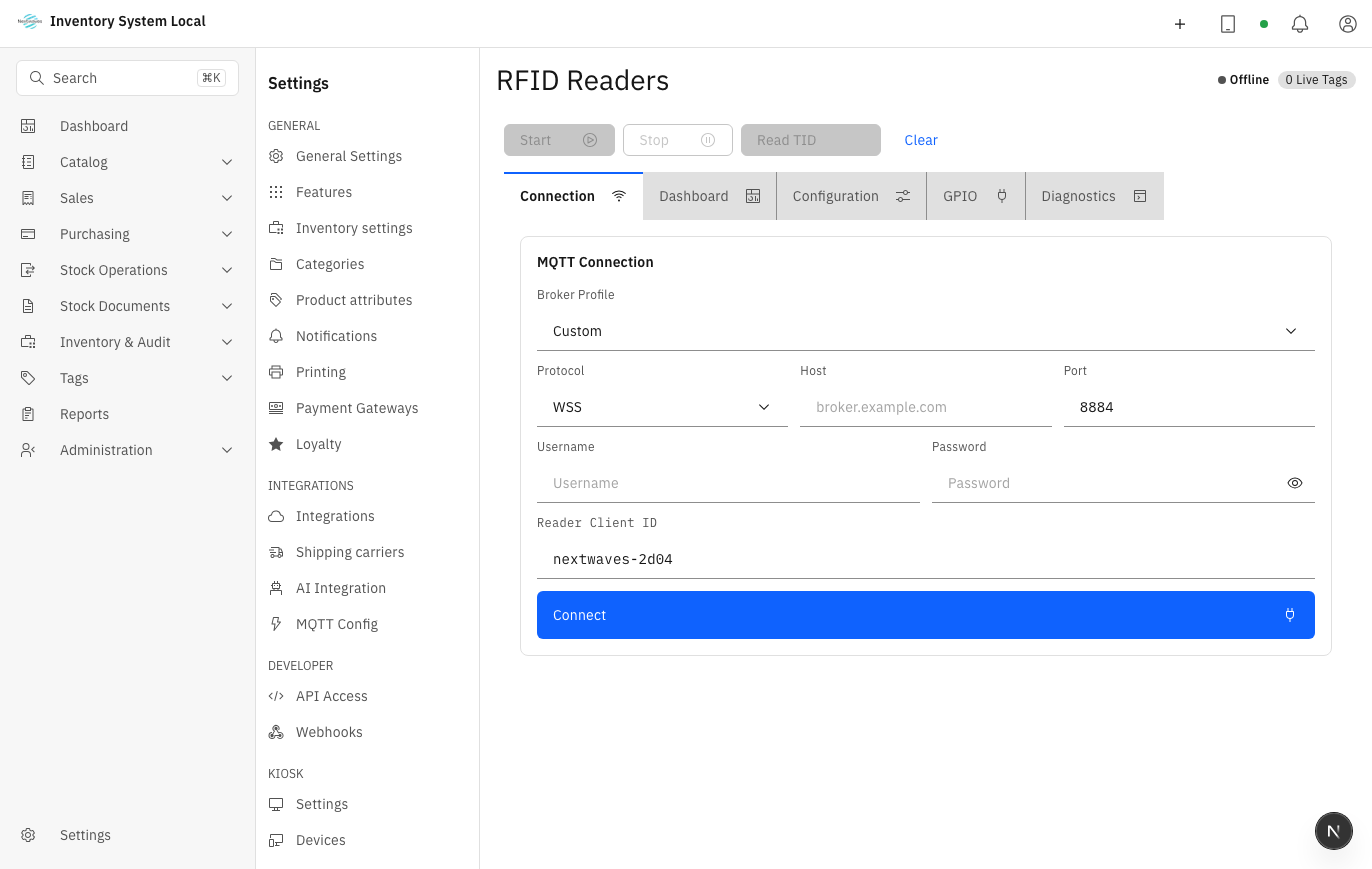This screenshot has width=1372, height=869.
Task: Click the round N badge button
Action: pos(1334,831)
